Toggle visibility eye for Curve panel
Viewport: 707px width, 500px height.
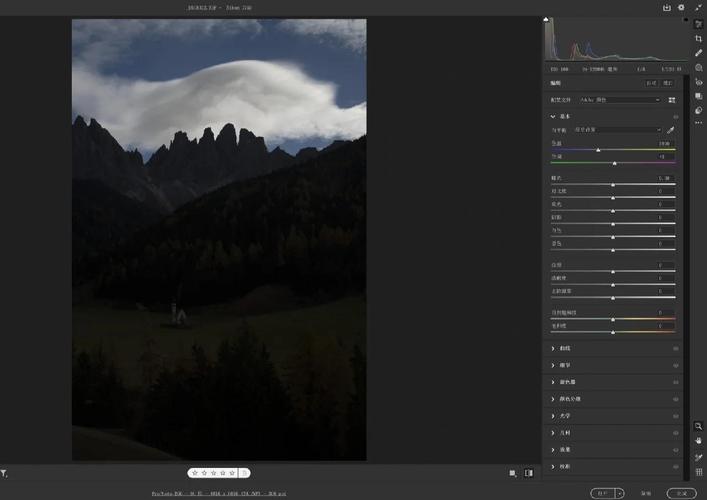[x=676, y=348]
